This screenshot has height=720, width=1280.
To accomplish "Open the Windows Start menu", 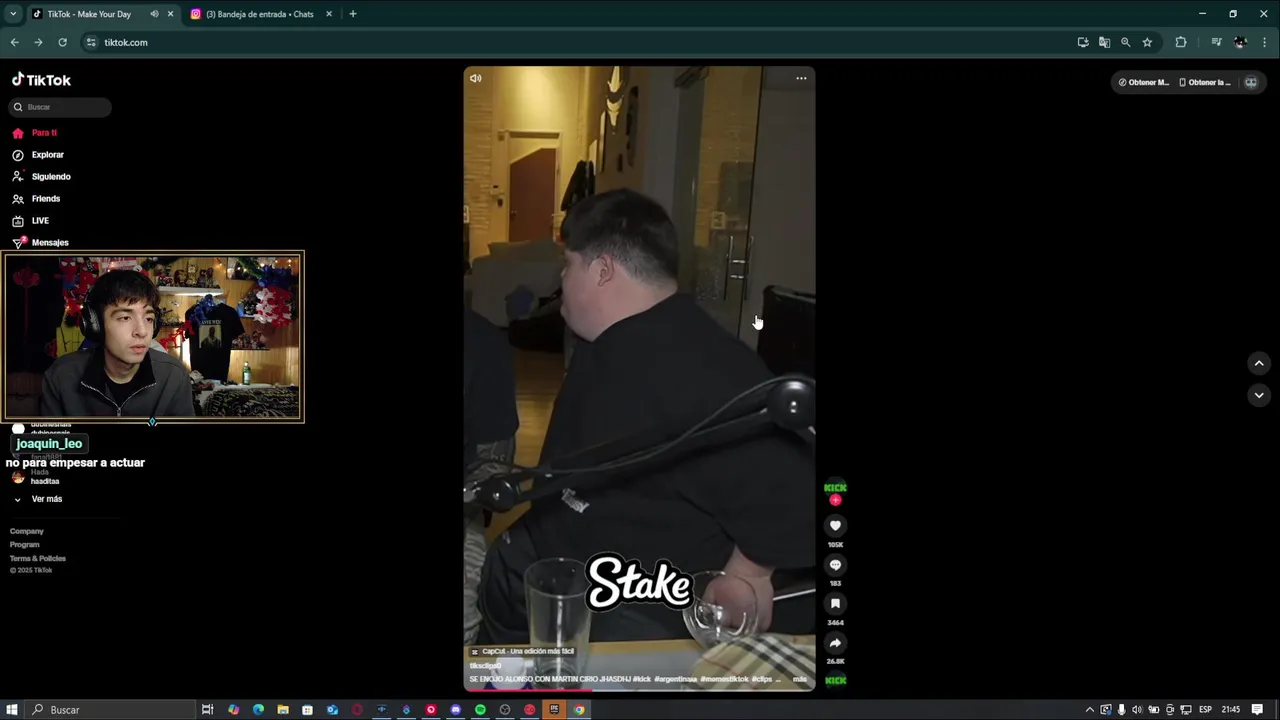I will (x=12, y=710).
